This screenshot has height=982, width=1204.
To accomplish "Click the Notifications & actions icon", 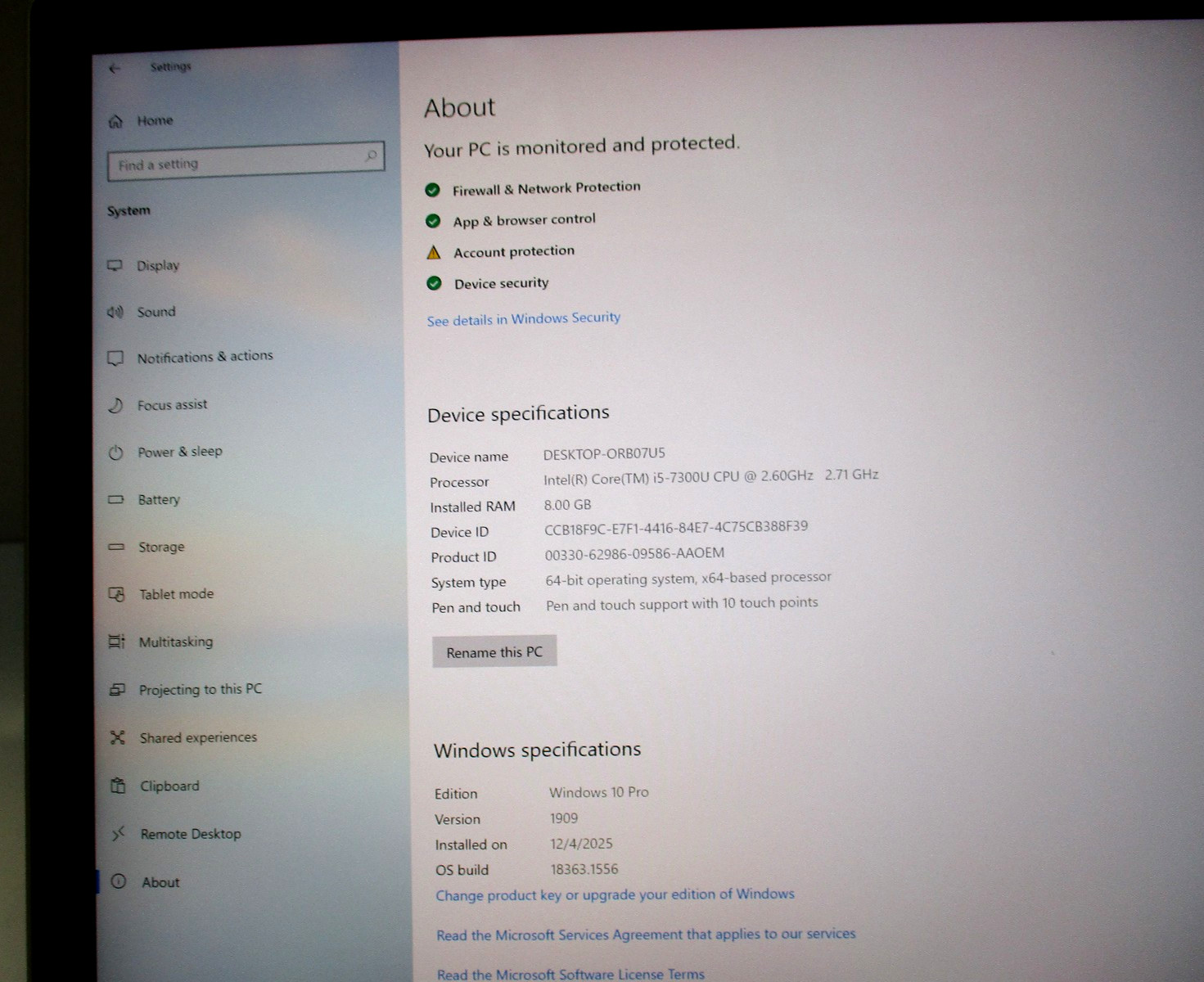I will coord(115,358).
